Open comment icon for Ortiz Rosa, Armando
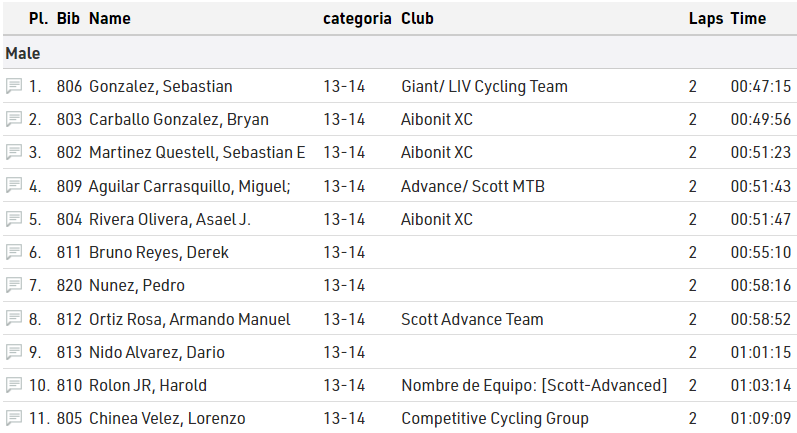 (14, 319)
